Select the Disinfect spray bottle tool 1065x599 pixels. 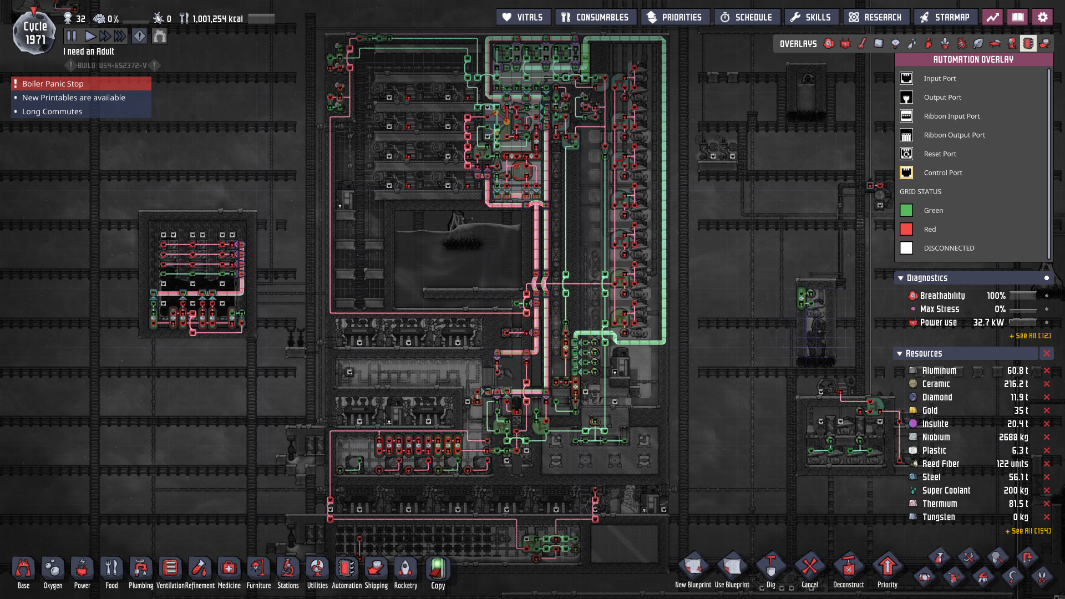(940, 558)
